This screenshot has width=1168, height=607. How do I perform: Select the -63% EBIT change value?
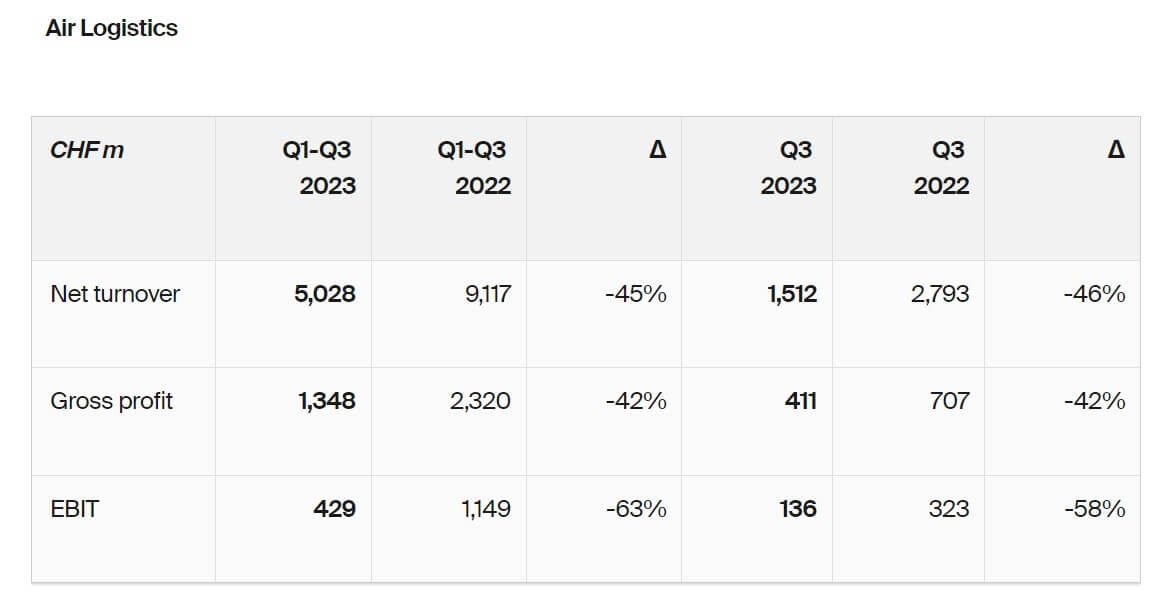pos(636,509)
